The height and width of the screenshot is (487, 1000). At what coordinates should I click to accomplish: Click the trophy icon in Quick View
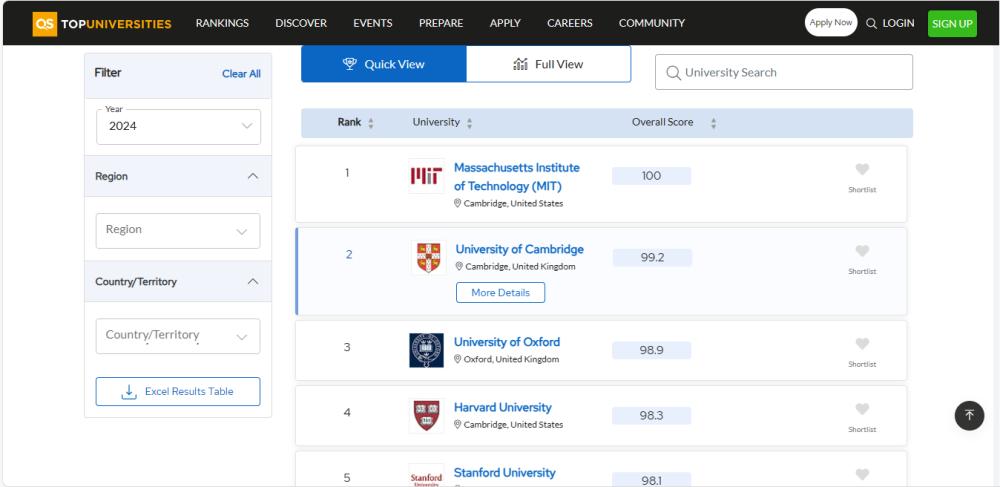(x=349, y=64)
